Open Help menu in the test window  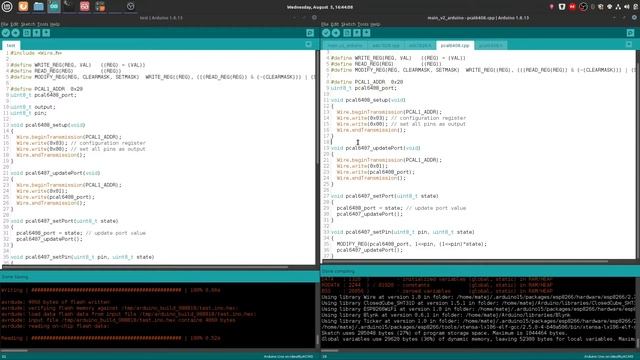(x=55, y=24)
